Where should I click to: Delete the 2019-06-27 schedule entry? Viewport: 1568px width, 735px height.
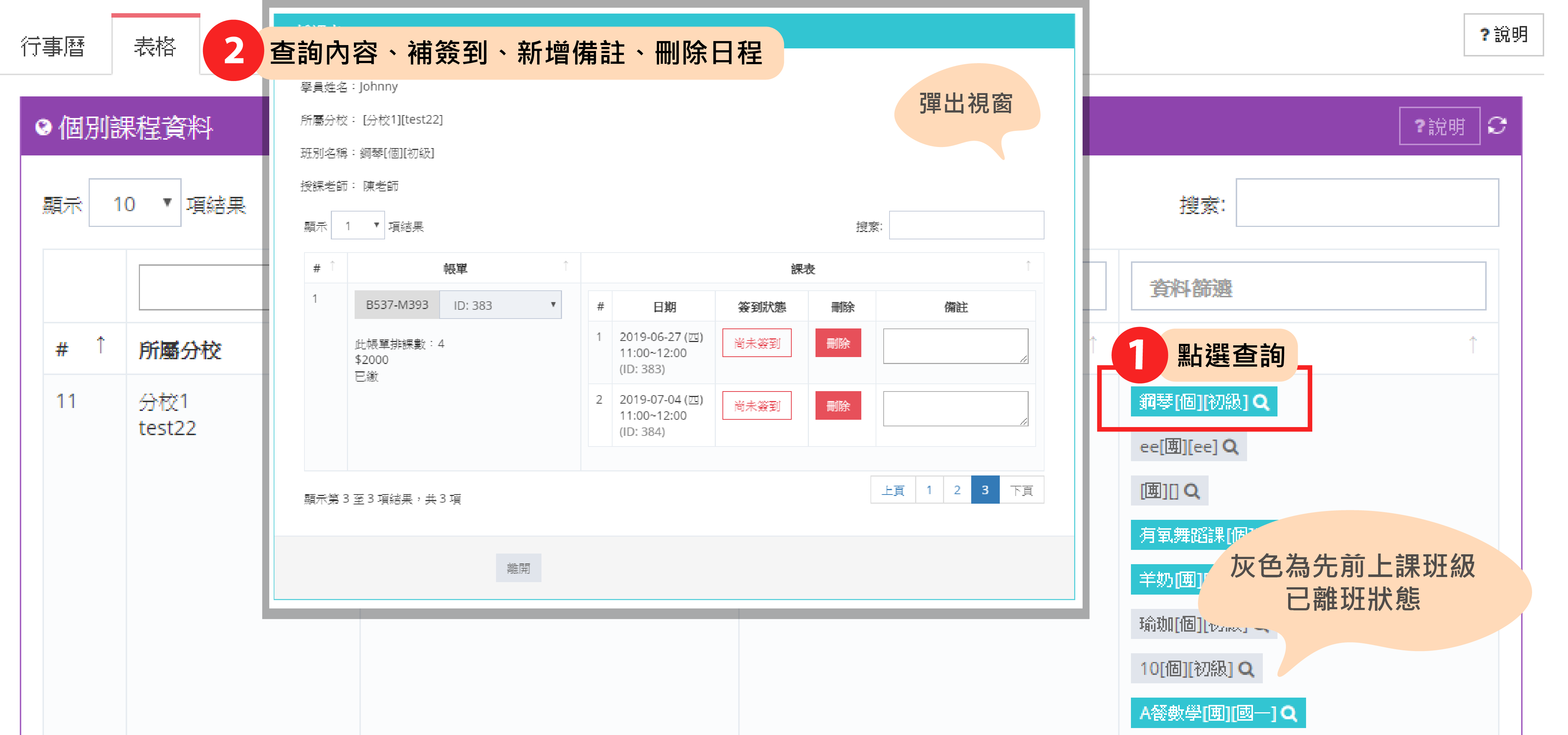[x=837, y=343]
